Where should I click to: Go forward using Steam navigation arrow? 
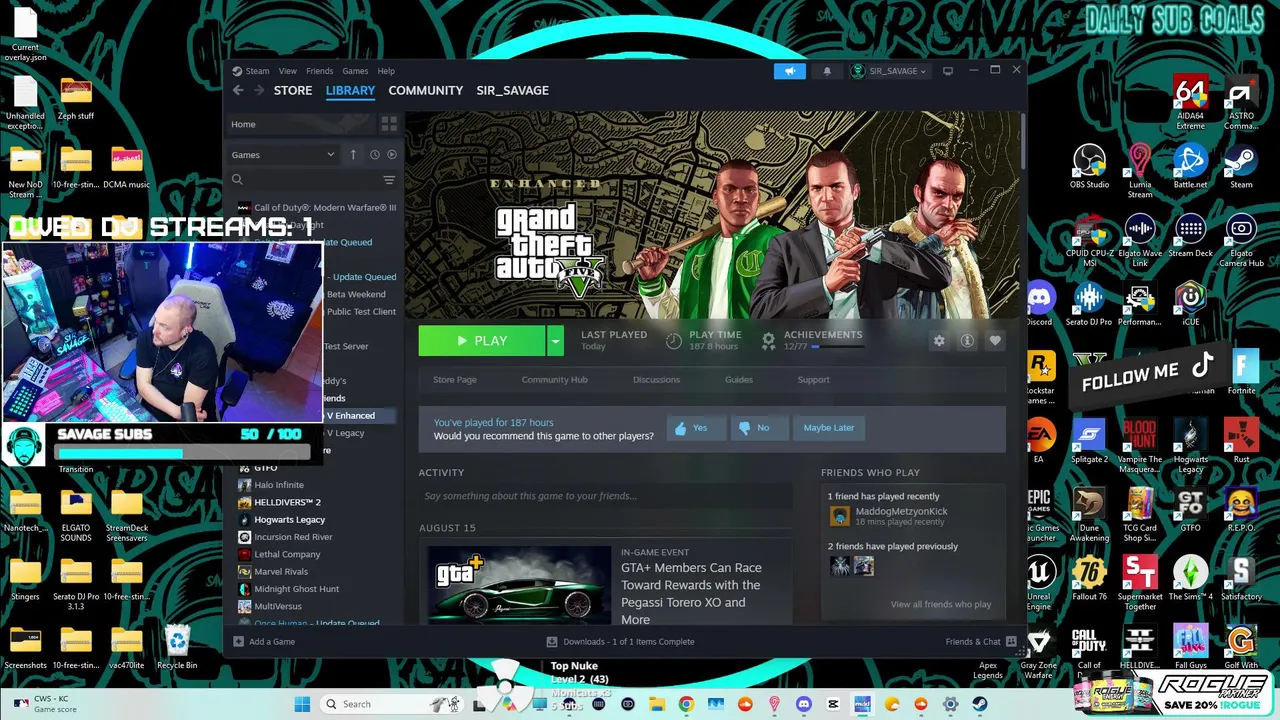[x=259, y=90]
